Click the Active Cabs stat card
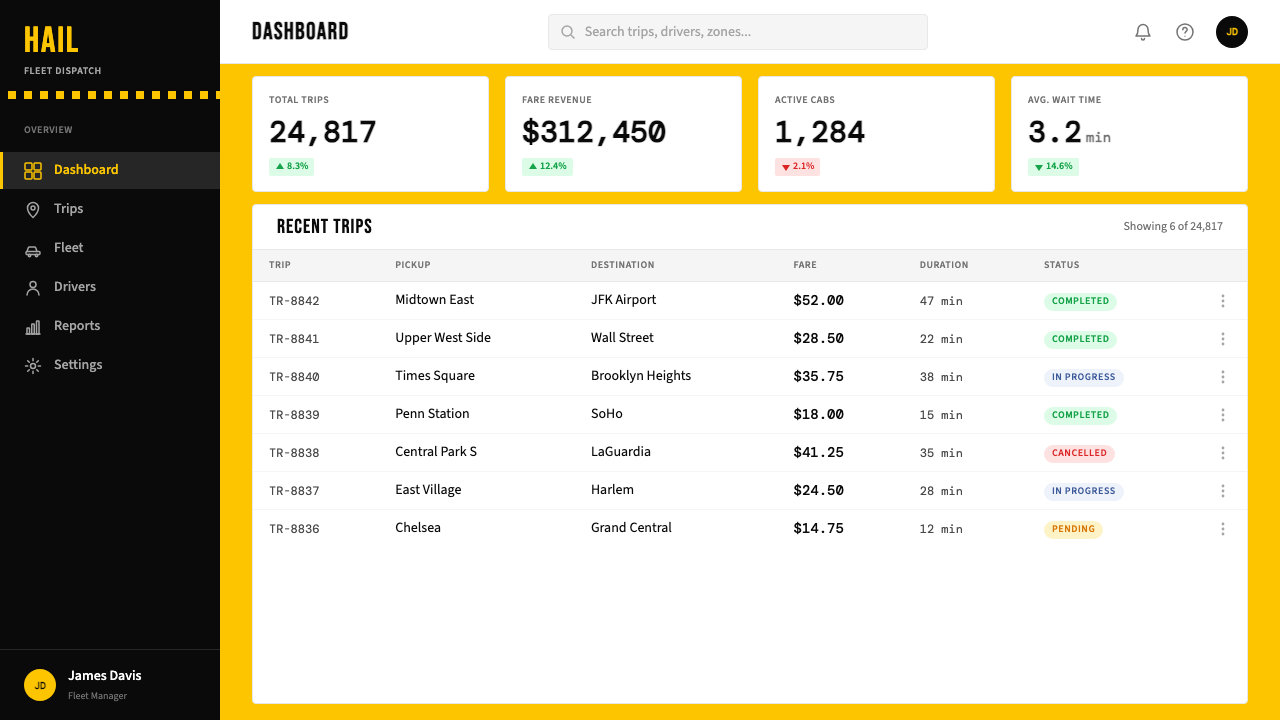 [x=876, y=134]
